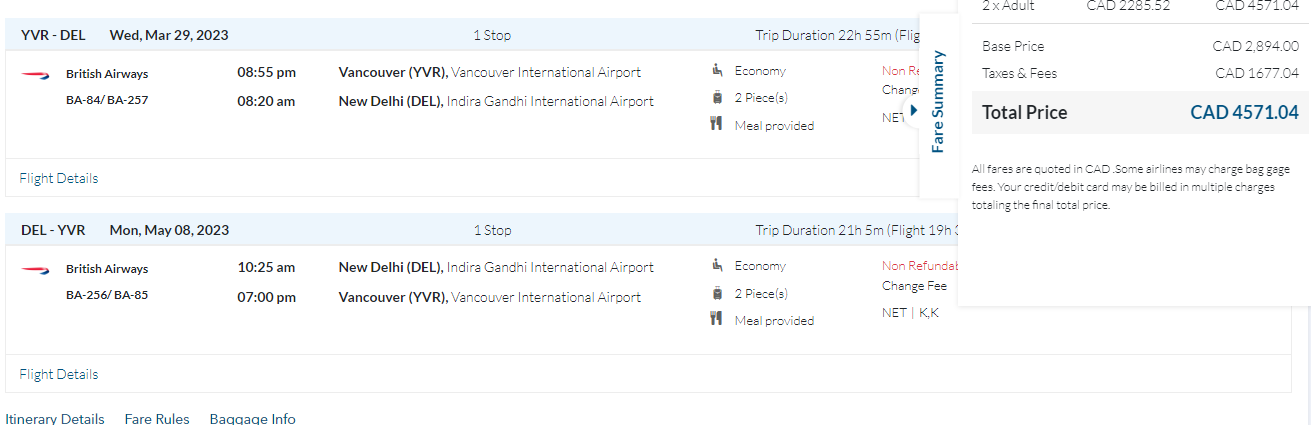The height and width of the screenshot is (425, 1311).
Task: Collapse the Fare Summary panel arrow
Action: click(x=912, y=110)
